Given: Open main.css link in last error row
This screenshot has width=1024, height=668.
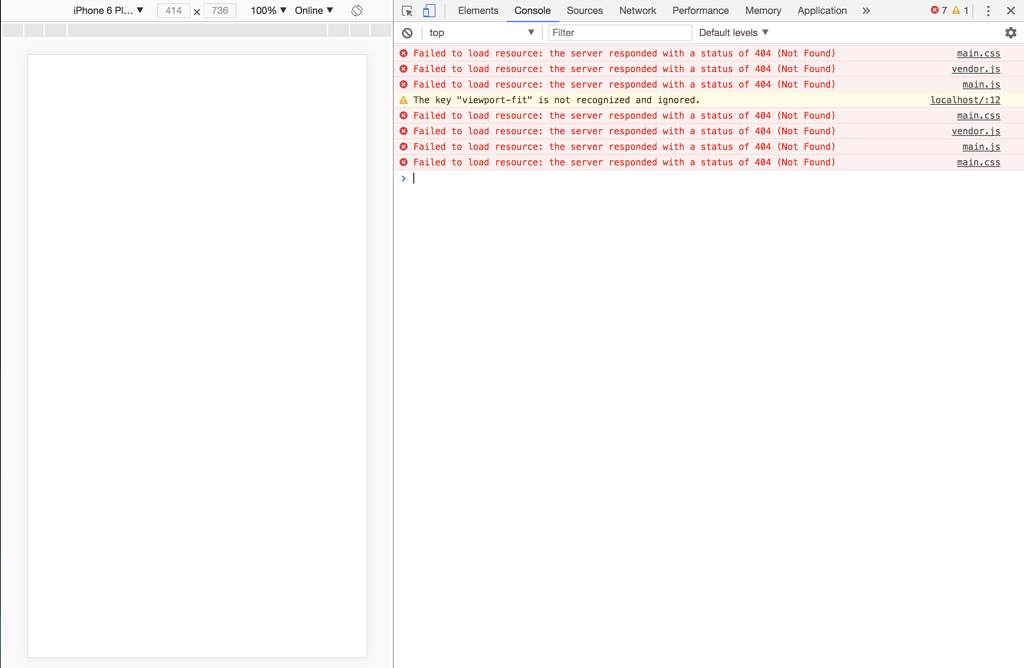Looking at the screenshot, I should click(978, 163).
